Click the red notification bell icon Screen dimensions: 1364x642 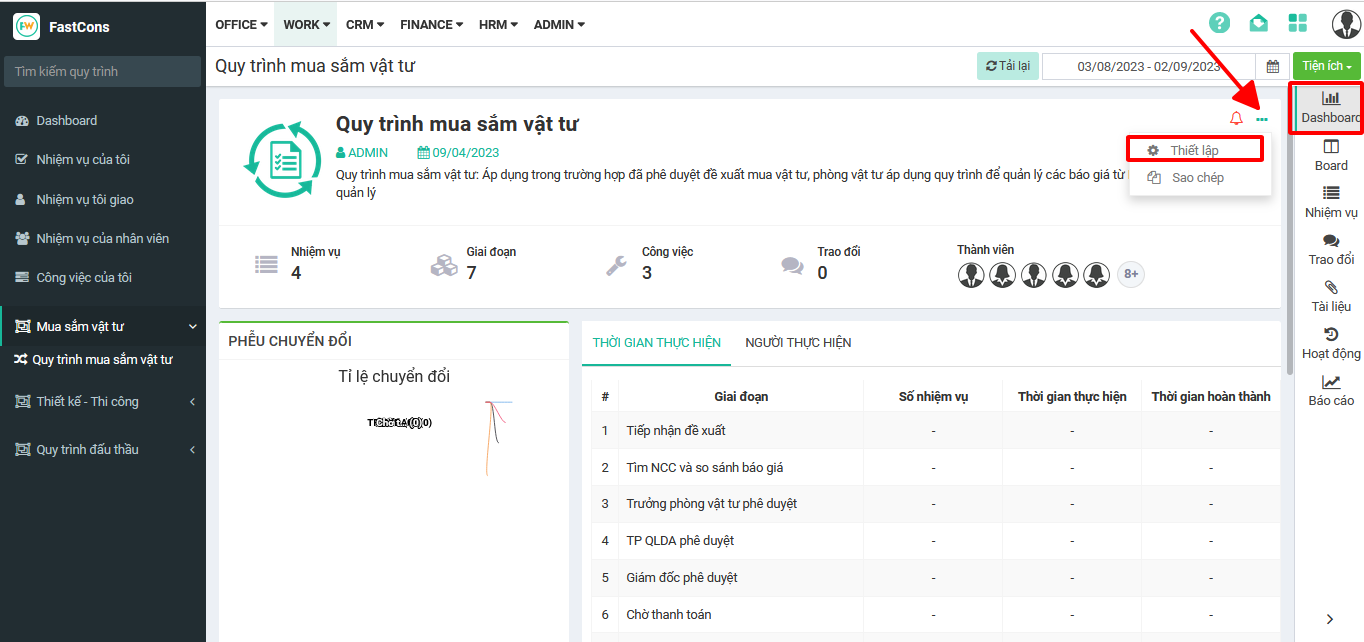(x=1236, y=119)
